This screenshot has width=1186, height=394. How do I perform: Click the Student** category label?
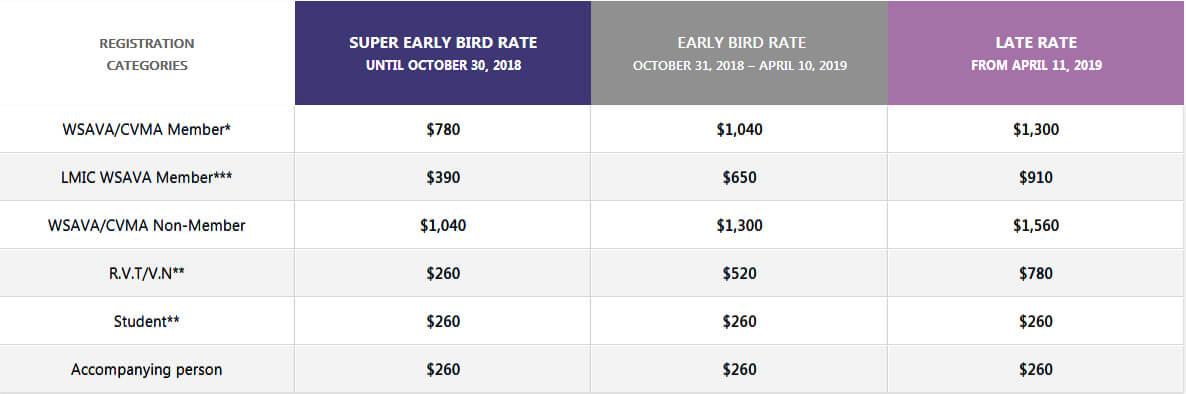pos(147,321)
